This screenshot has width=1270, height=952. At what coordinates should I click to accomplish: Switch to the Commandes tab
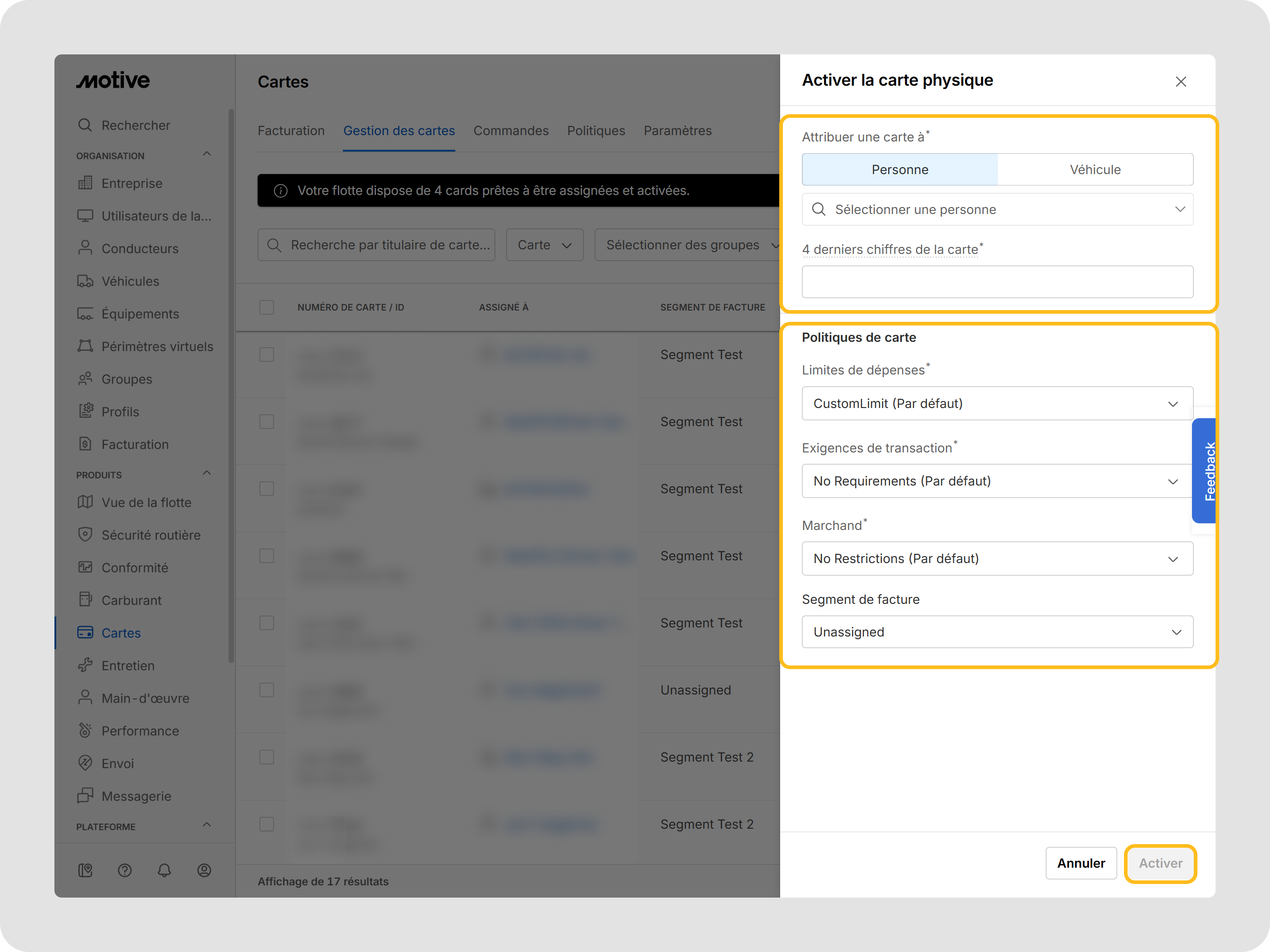tap(511, 131)
